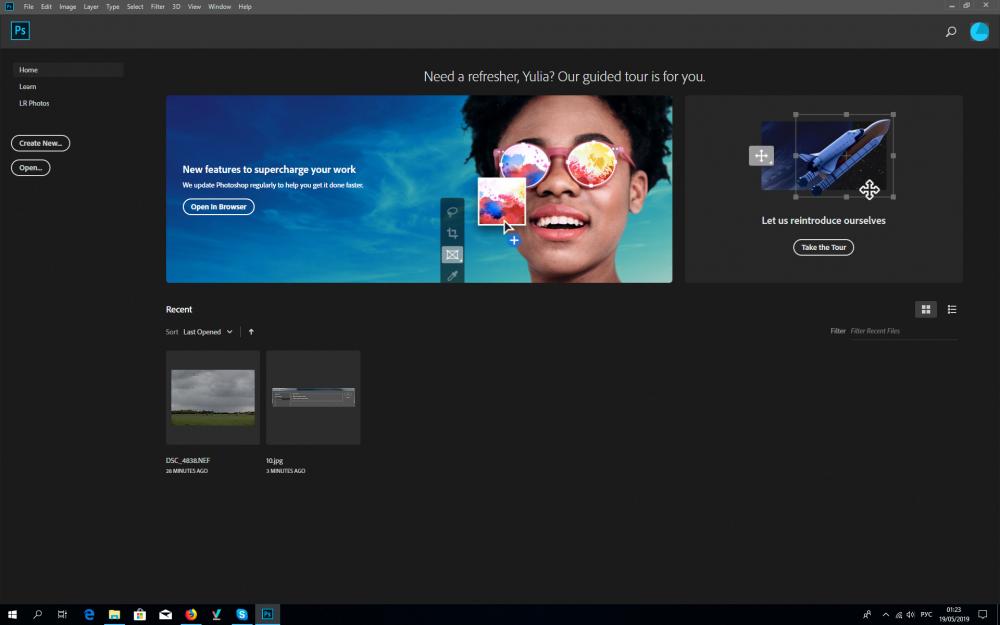Open the DSC_4838.NEF thumbnail

tap(213, 397)
